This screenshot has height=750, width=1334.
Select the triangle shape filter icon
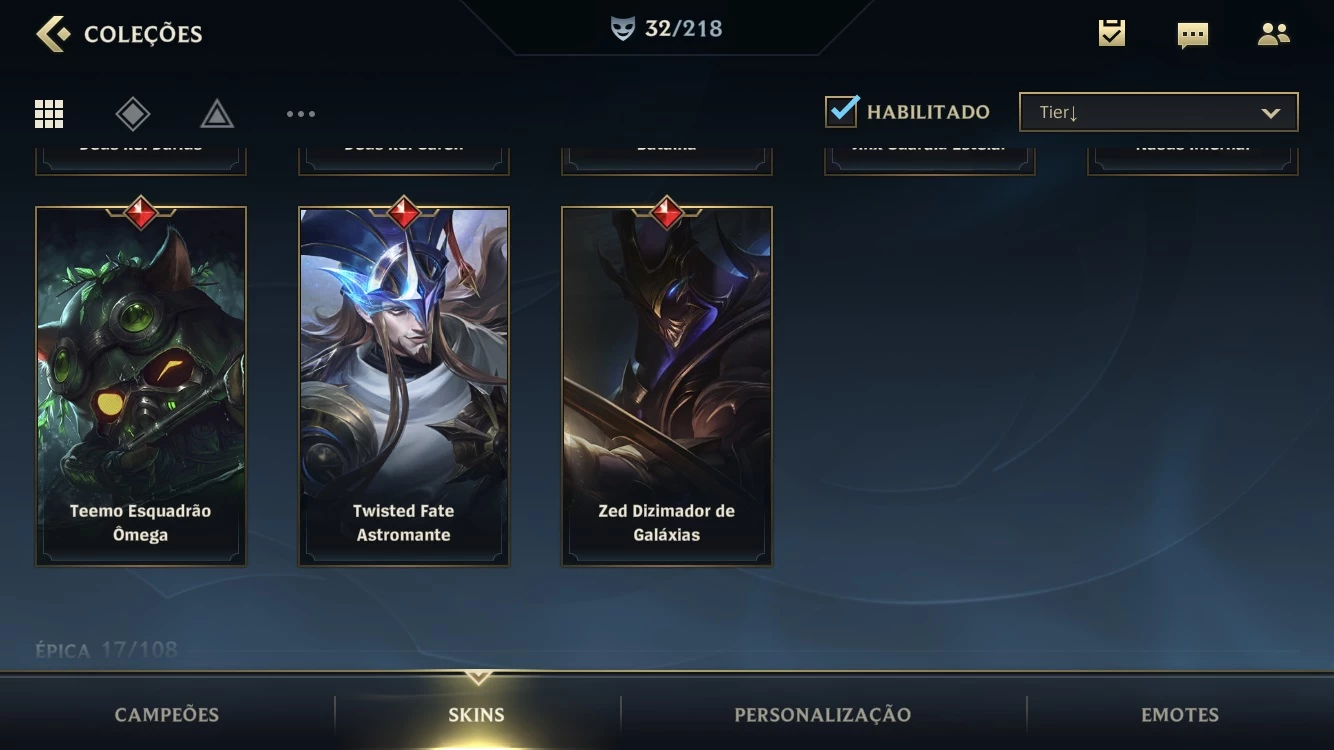tap(217, 114)
